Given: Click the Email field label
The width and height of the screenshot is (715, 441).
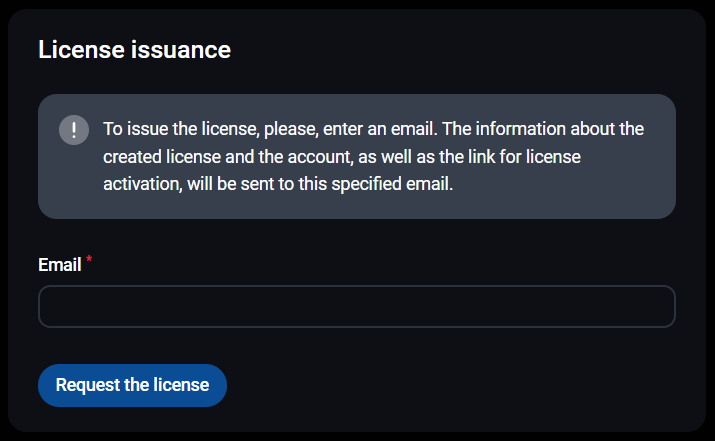Looking at the screenshot, I should 60,265.
